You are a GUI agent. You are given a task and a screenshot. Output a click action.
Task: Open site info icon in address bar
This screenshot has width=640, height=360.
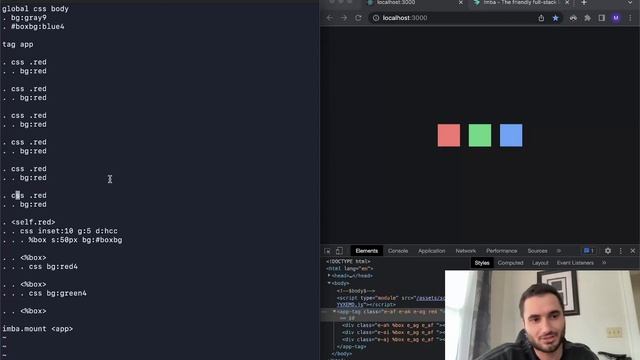[376, 18]
